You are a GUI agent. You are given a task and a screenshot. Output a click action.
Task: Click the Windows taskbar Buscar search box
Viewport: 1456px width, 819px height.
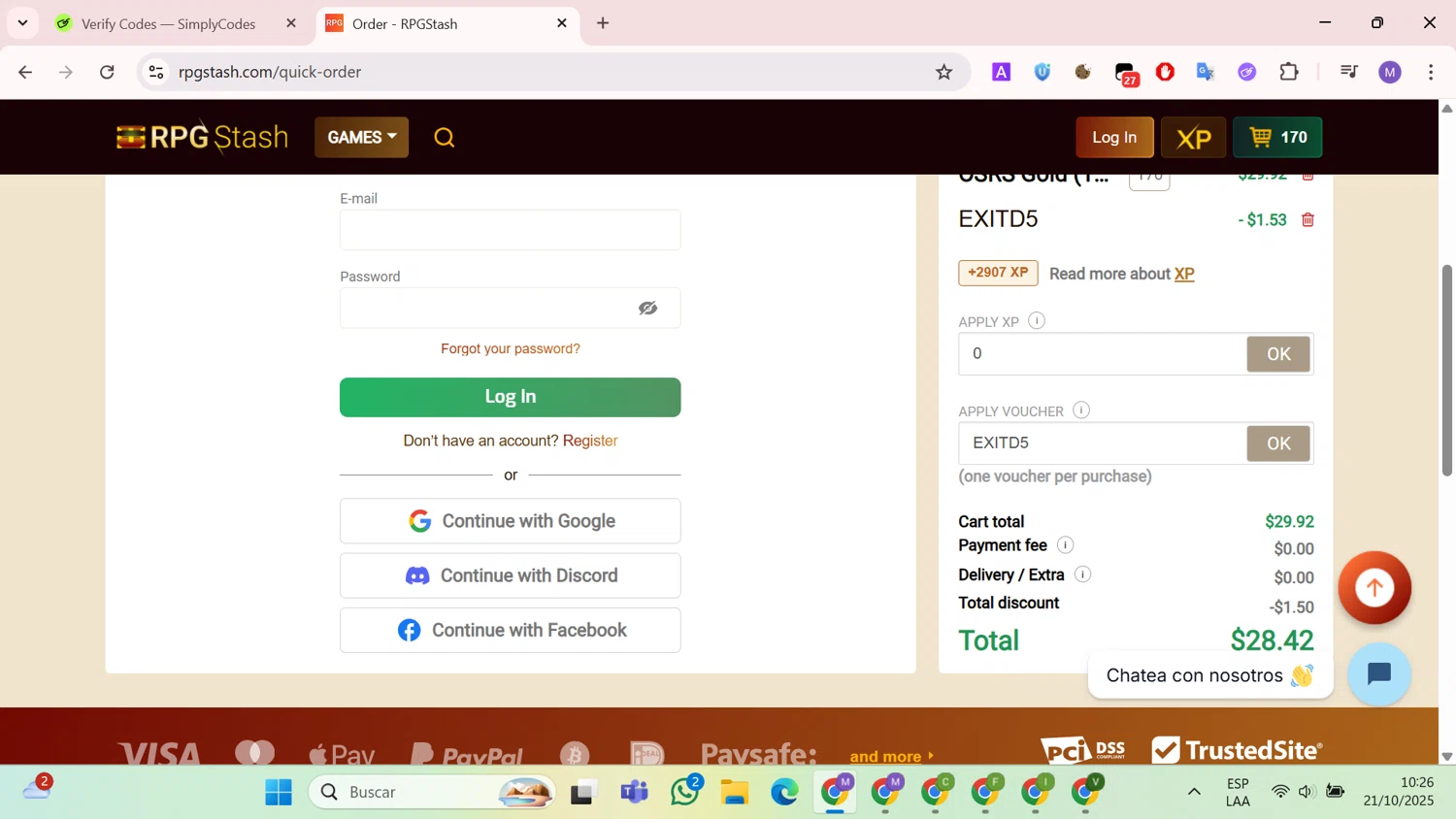tap(433, 792)
